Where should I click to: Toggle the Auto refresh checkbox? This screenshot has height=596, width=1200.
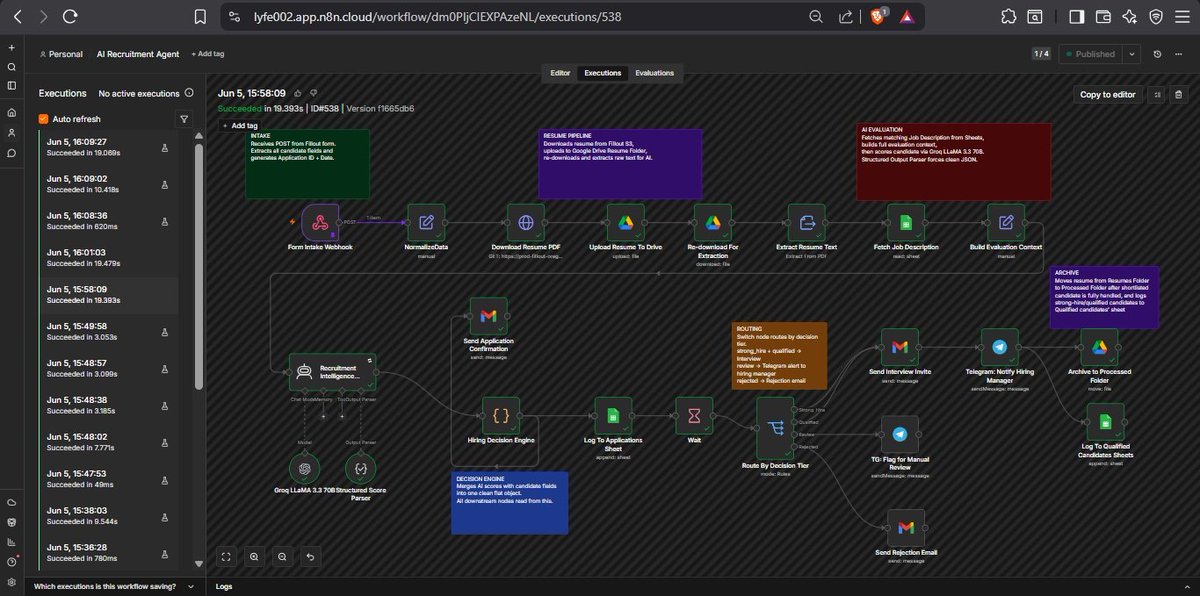point(43,119)
